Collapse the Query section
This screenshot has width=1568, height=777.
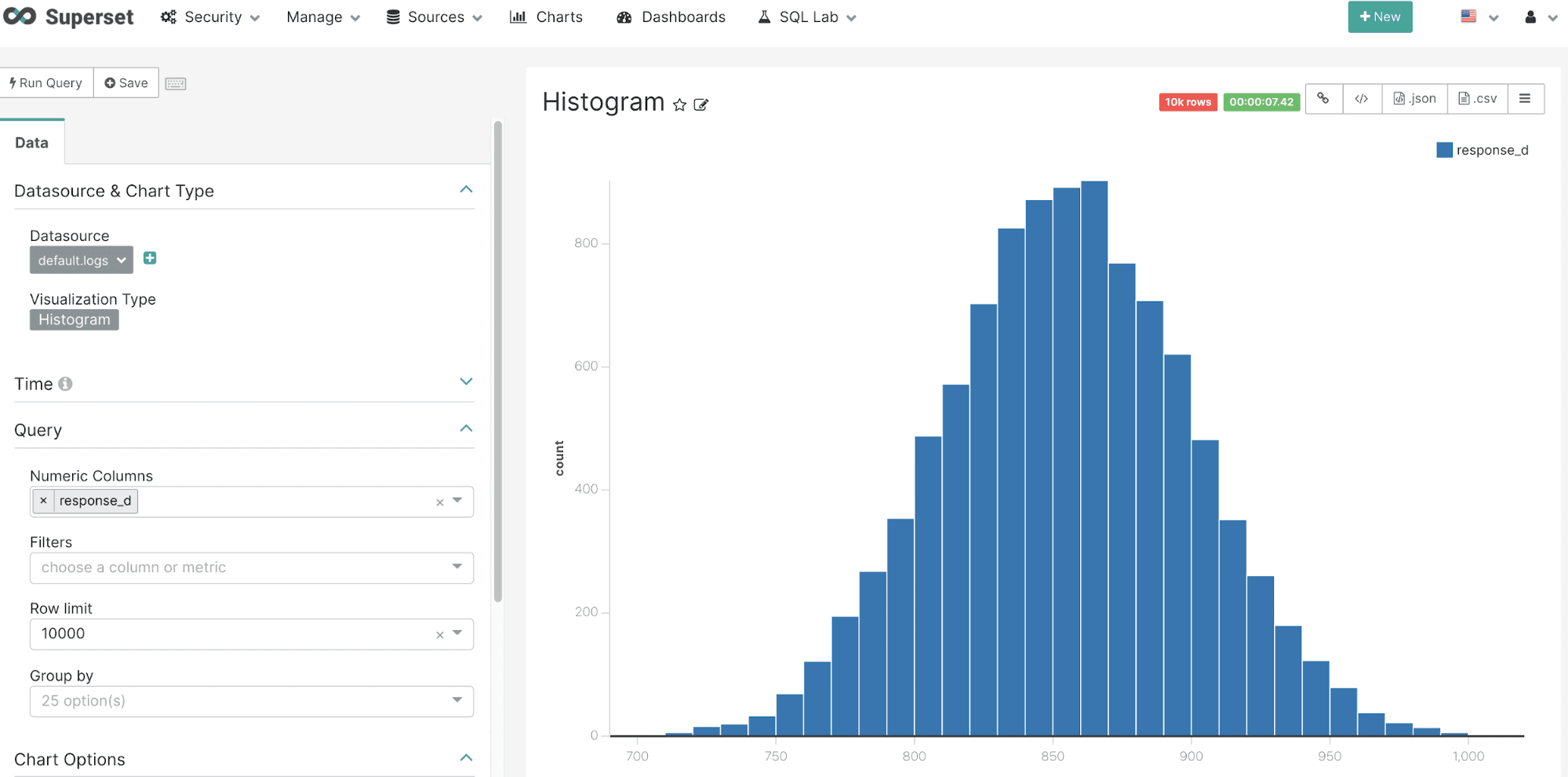(466, 429)
